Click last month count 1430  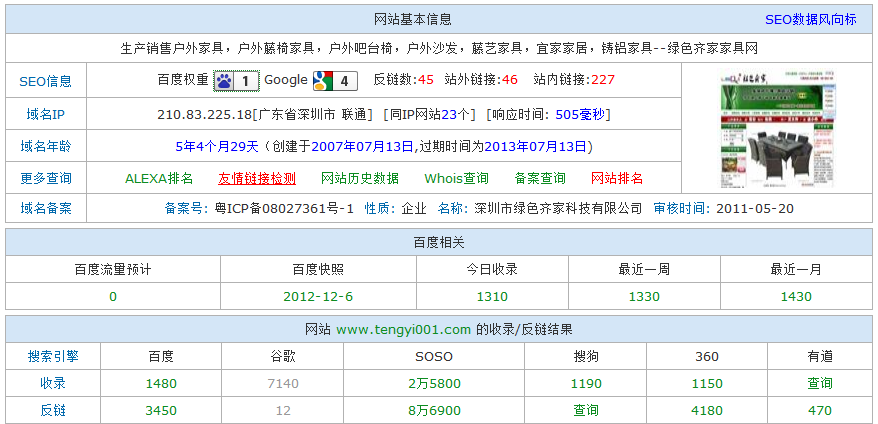[796, 297]
